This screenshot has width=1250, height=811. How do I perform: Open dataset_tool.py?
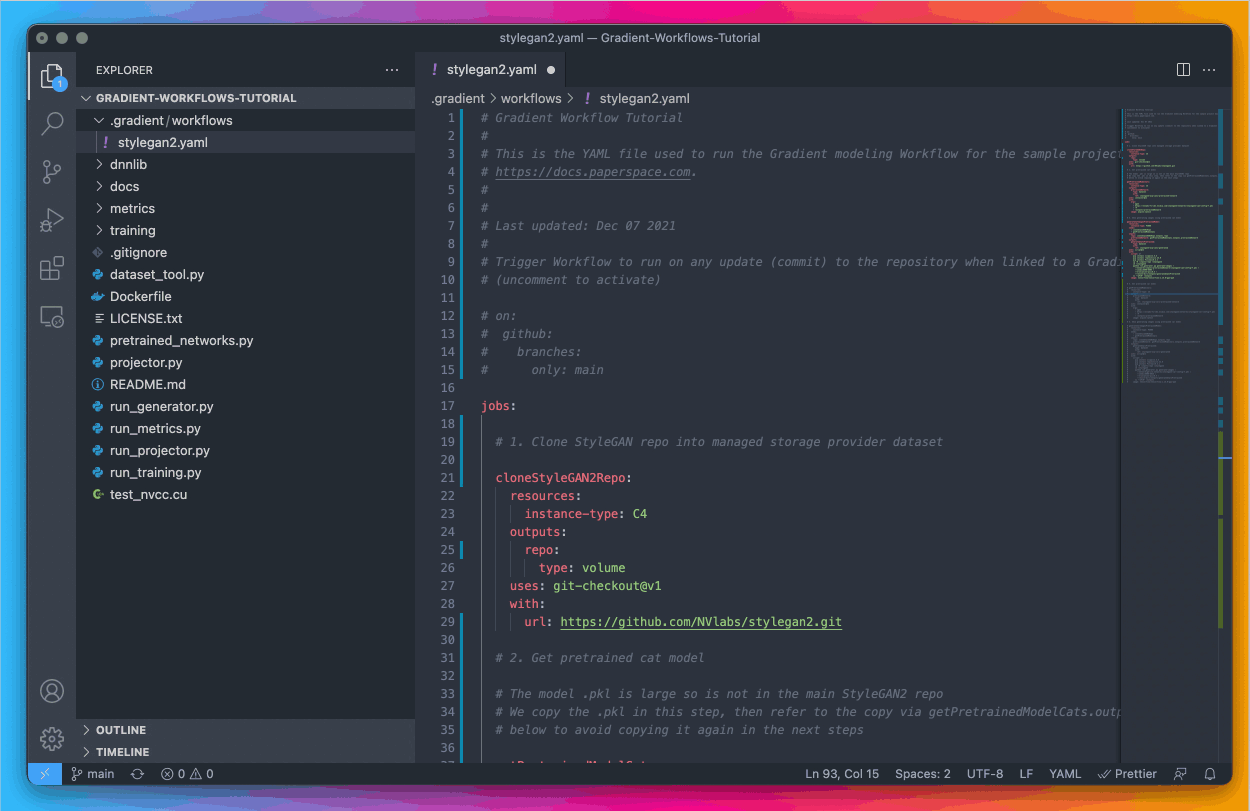(246, 274)
